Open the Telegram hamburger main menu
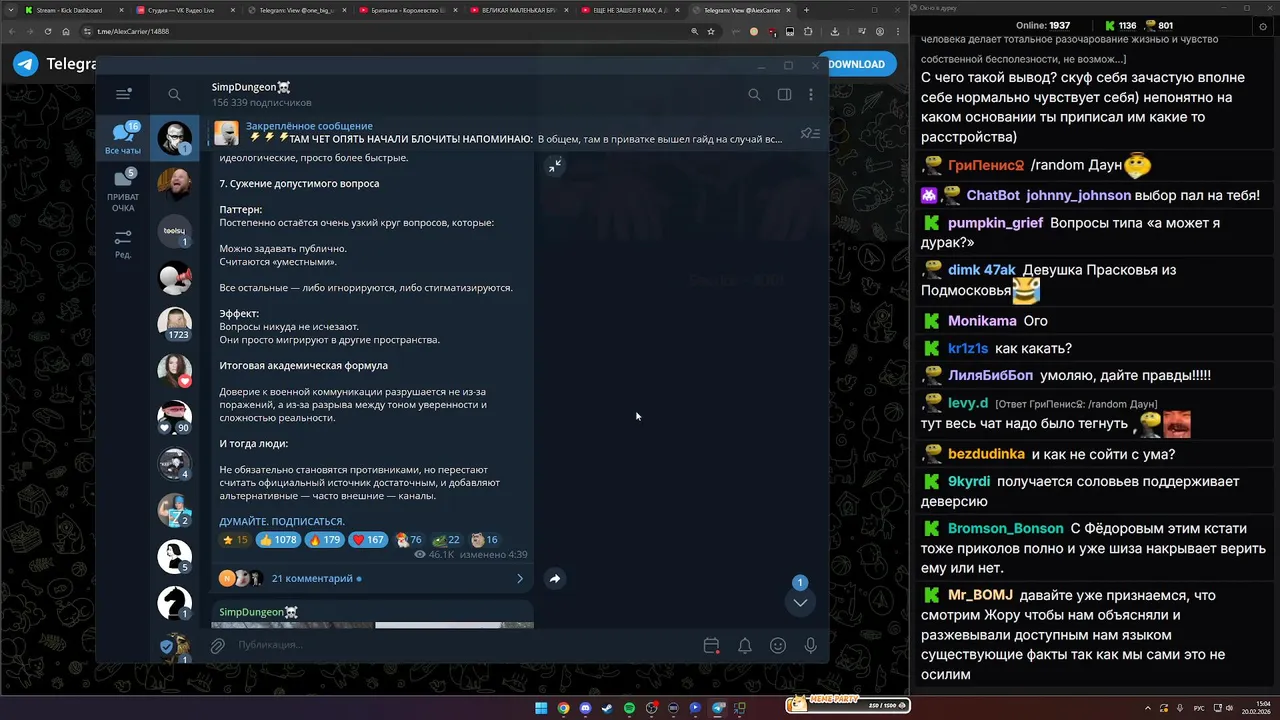The height and width of the screenshot is (720, 1280). [x=123, y=94]
